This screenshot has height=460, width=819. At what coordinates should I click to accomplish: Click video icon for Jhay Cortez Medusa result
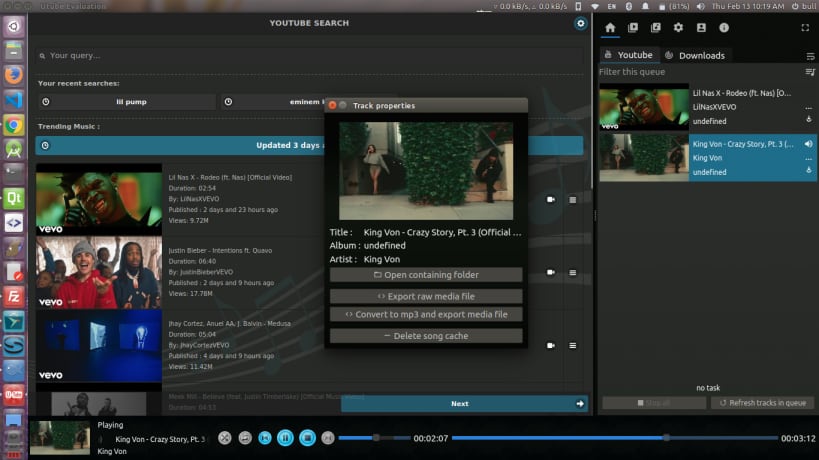tap(551, 346)
